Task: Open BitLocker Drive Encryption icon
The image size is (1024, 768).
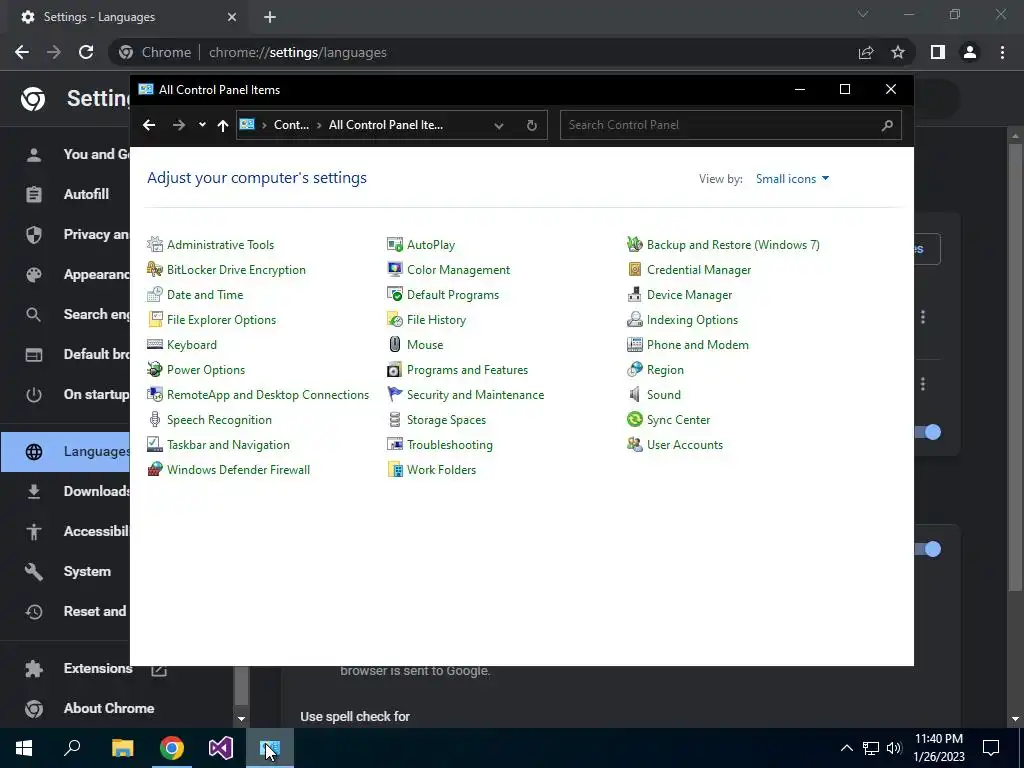Action: tap(155, 269)
